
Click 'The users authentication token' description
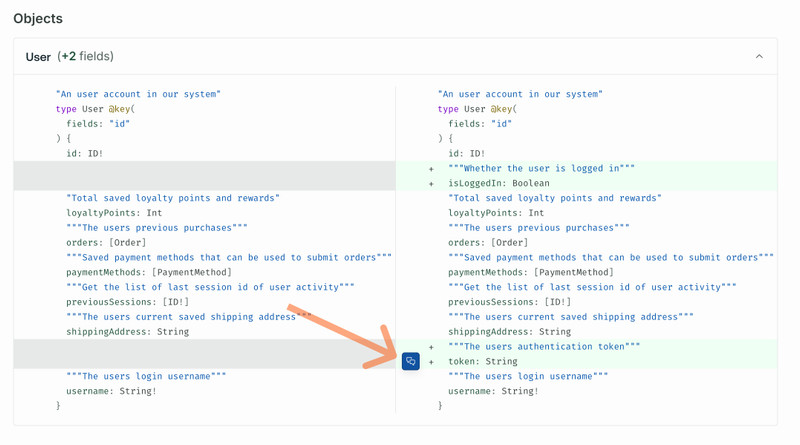click(x=544, y=347)
